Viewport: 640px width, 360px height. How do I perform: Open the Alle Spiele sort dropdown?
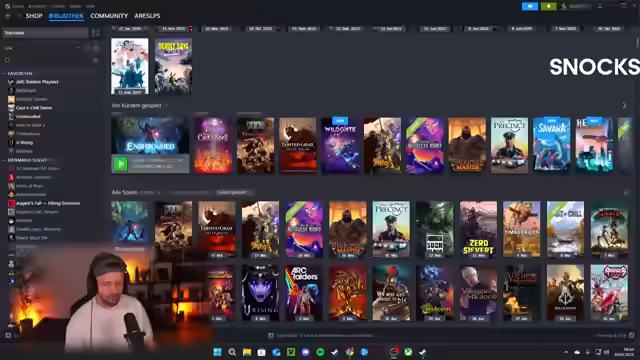pyautogui.click(x=234, y=192)
